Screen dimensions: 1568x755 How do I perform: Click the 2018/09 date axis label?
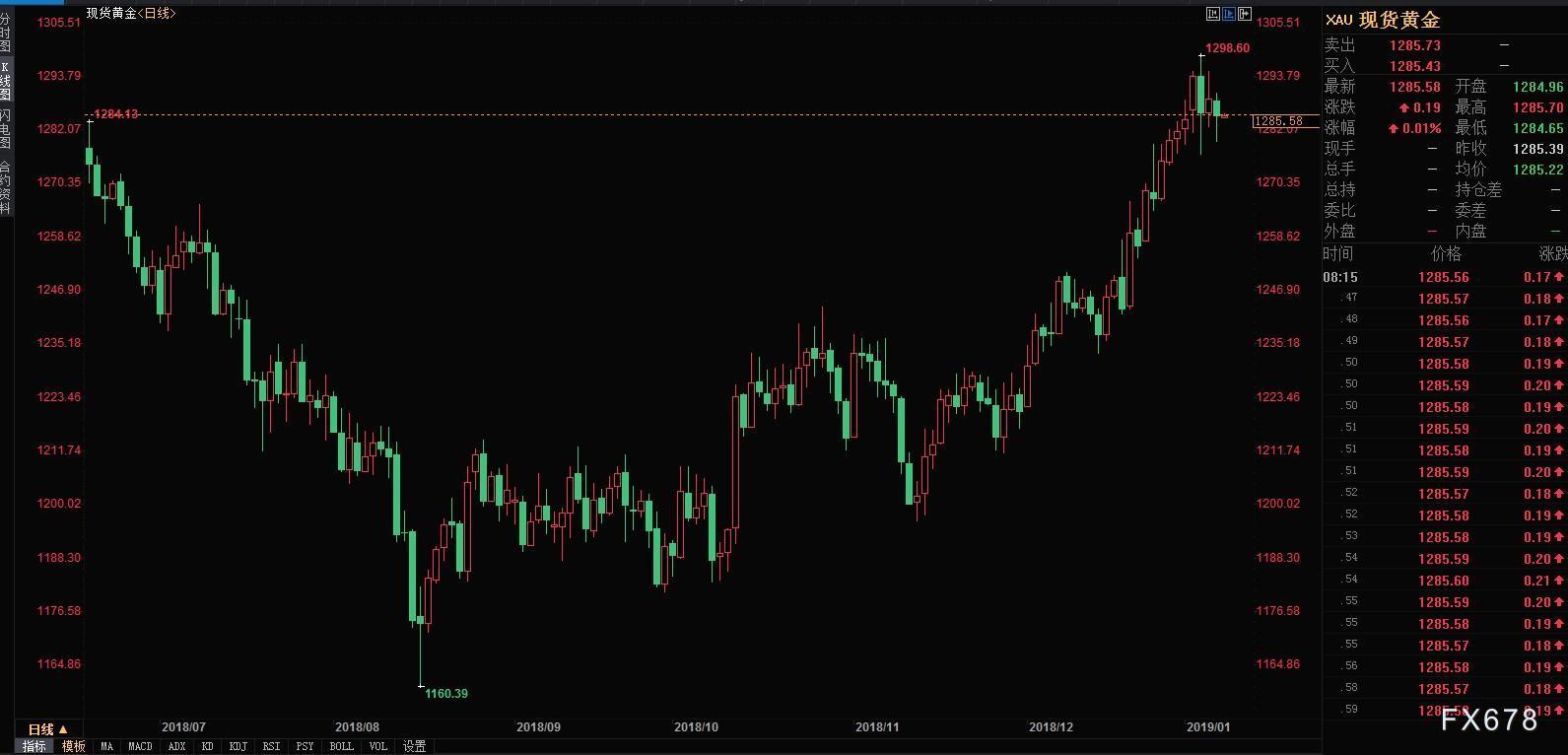(x=539, y=727)
